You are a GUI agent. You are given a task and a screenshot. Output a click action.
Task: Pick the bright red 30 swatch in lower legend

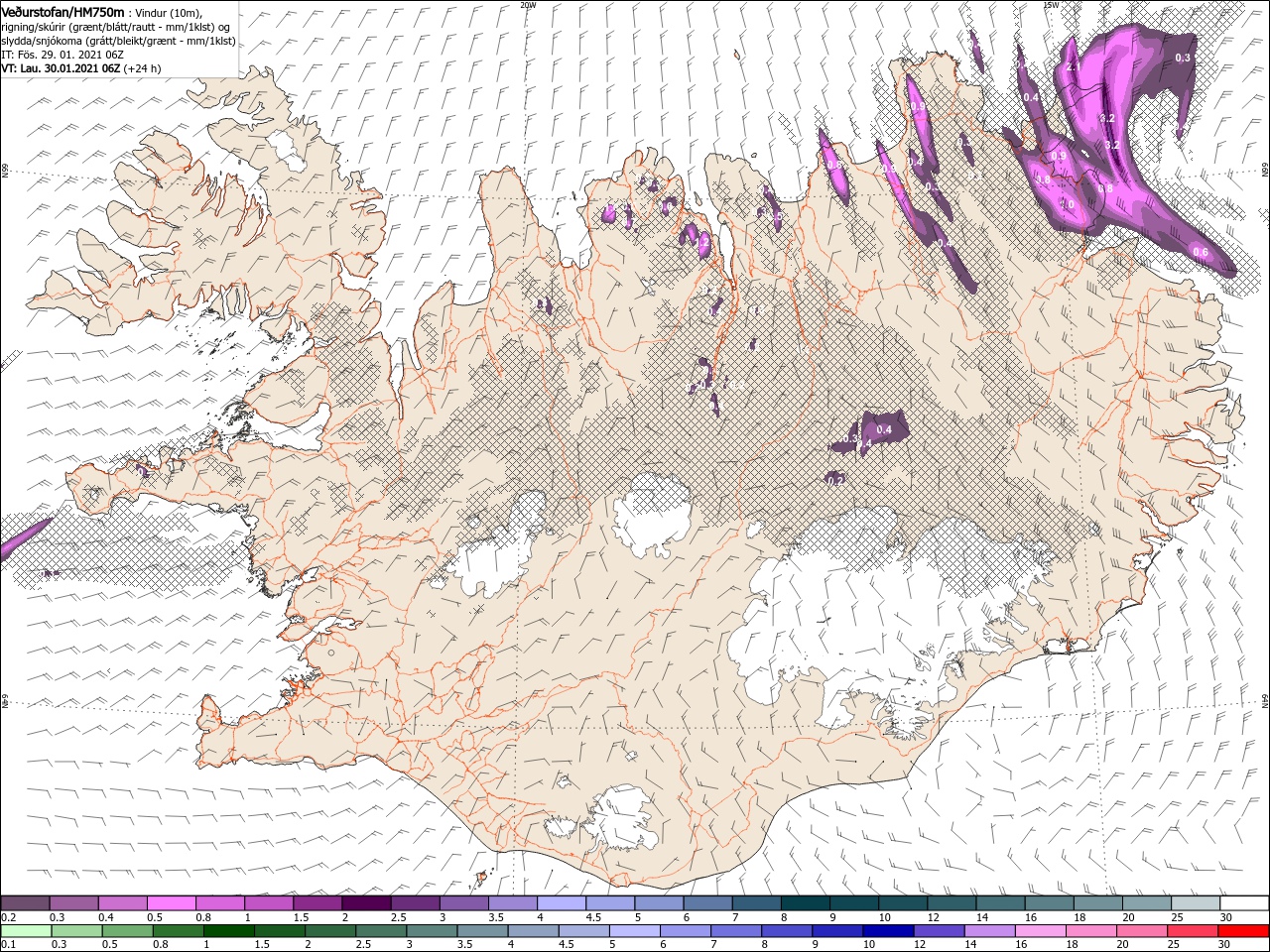(1243, 931)
